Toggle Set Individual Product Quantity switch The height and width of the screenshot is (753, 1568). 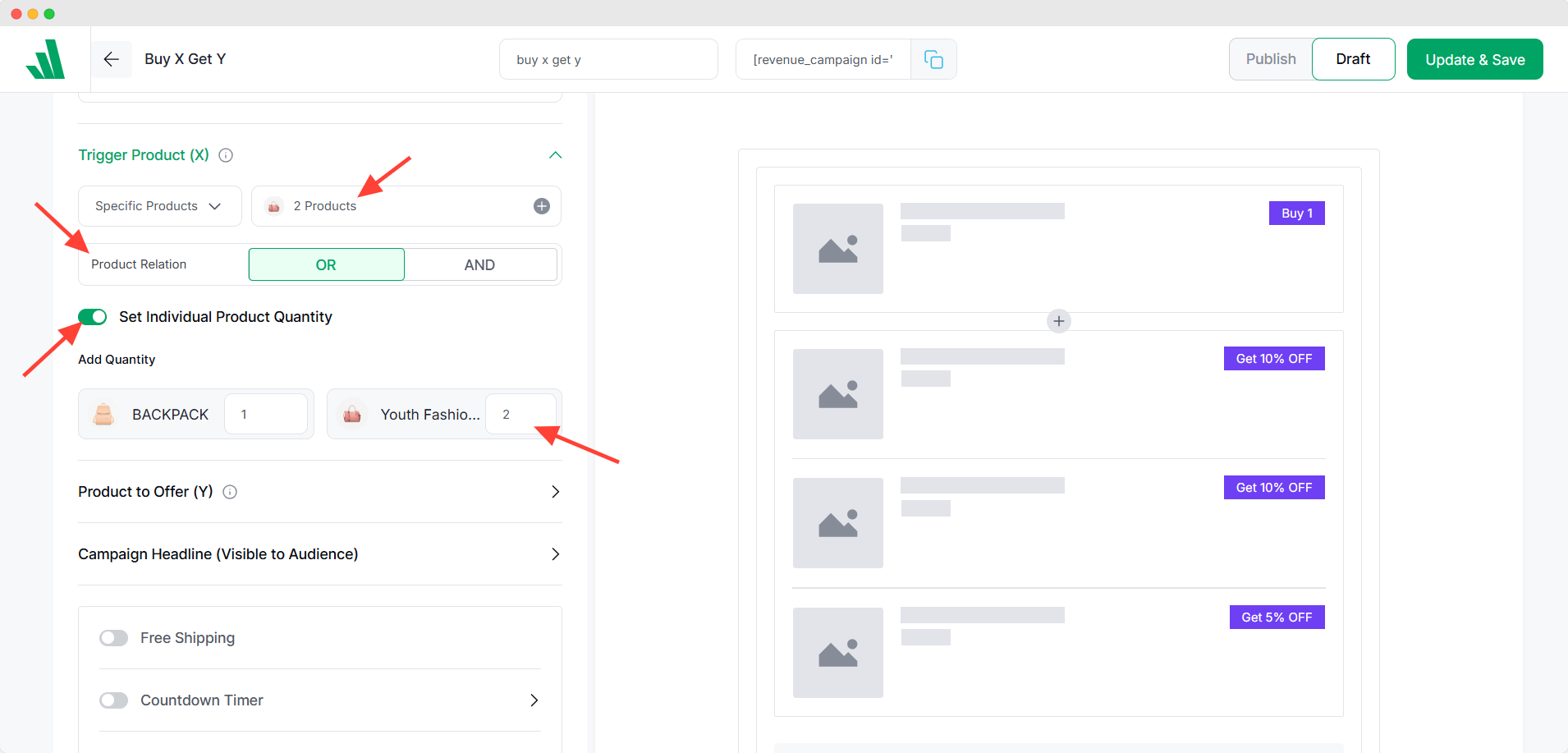click(x=93, y=317)
